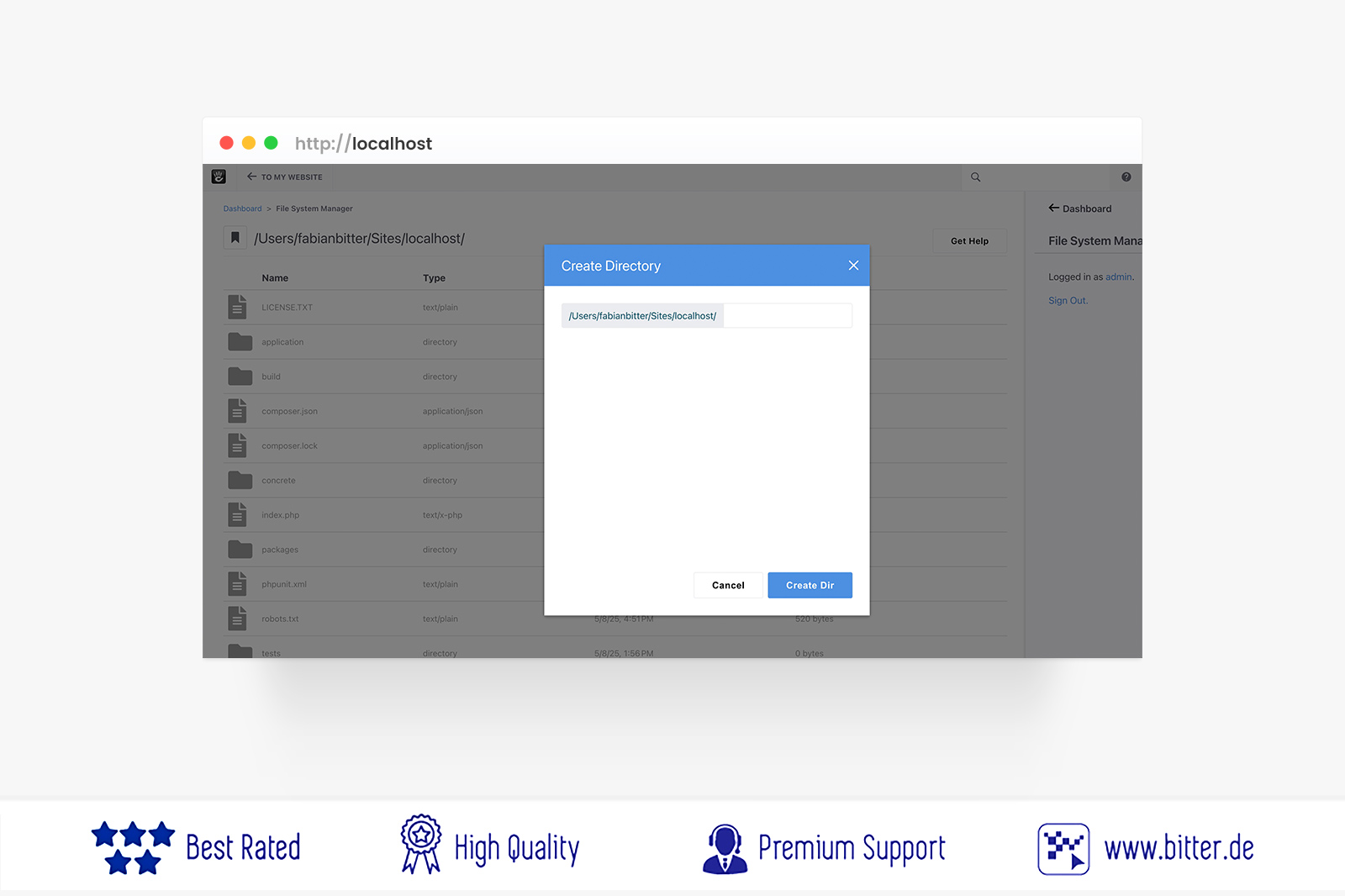Click the red browser window dot
Viewport: 1345px width, 896px height.
coord(226,143)
